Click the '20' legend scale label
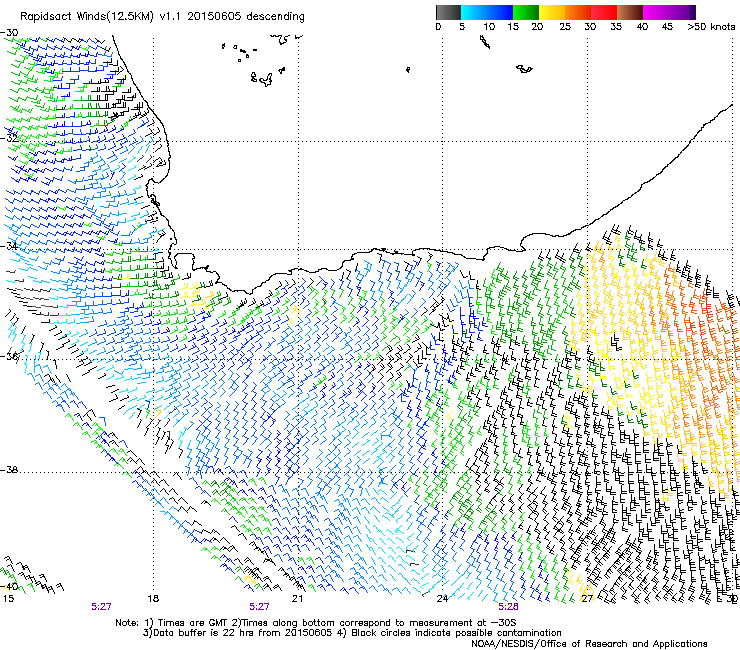Image resolution: width=740 pixels, height=650 pixels. point(537,27)
